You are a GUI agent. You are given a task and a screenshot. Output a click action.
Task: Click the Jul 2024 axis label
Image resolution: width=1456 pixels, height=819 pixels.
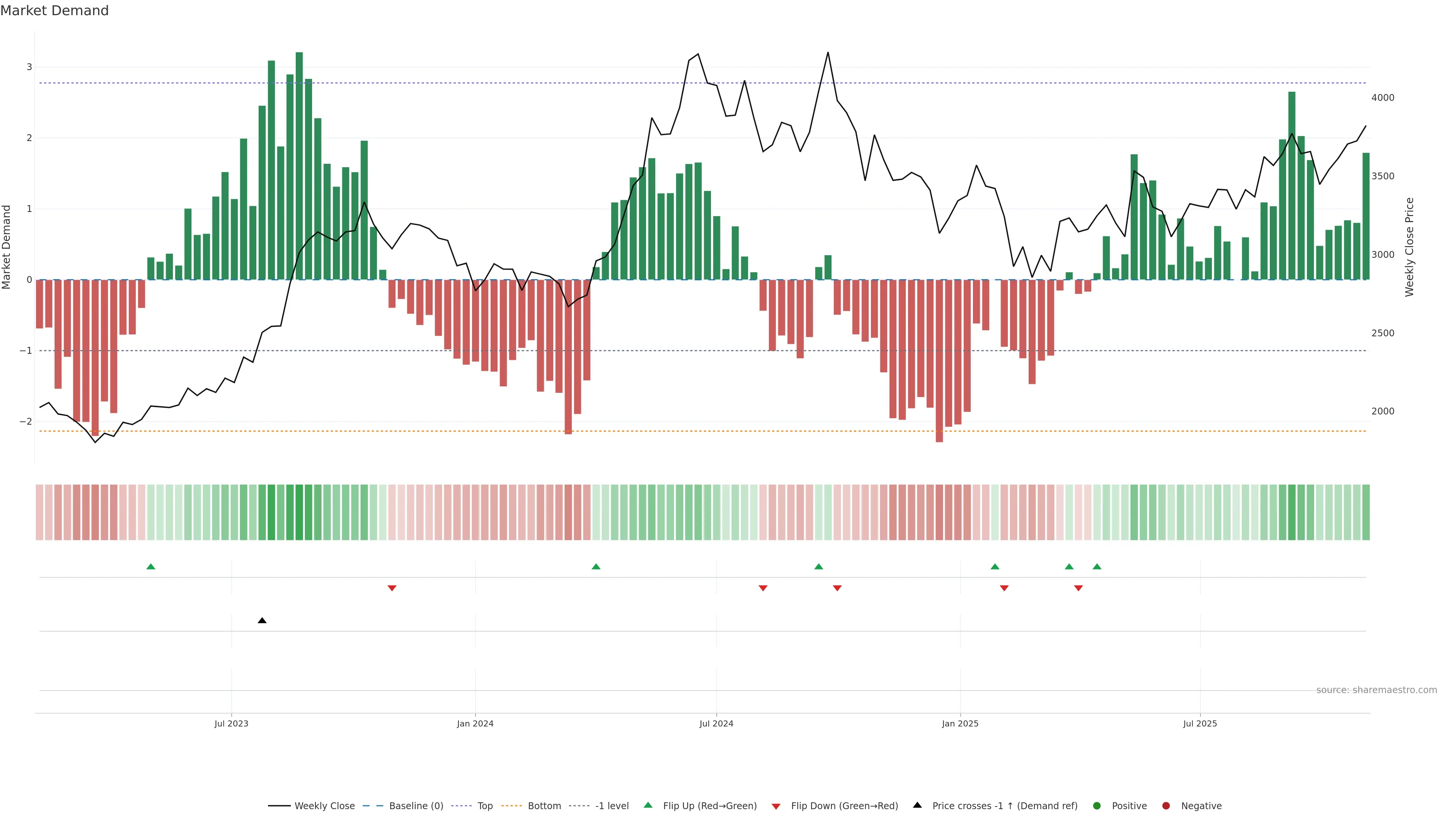coord(716,723)
